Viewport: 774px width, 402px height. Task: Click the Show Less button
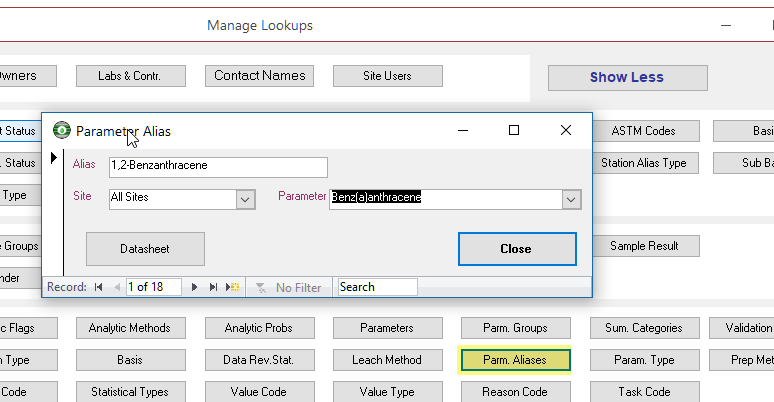tap(627, 78)
